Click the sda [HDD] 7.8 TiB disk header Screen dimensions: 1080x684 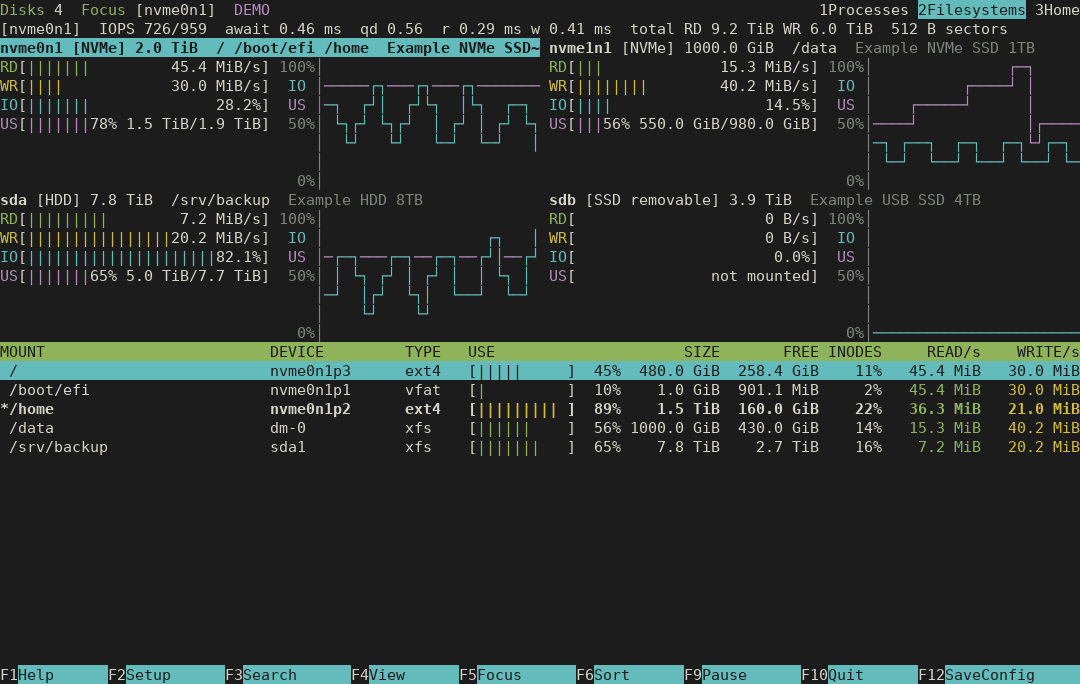(211, 200)
